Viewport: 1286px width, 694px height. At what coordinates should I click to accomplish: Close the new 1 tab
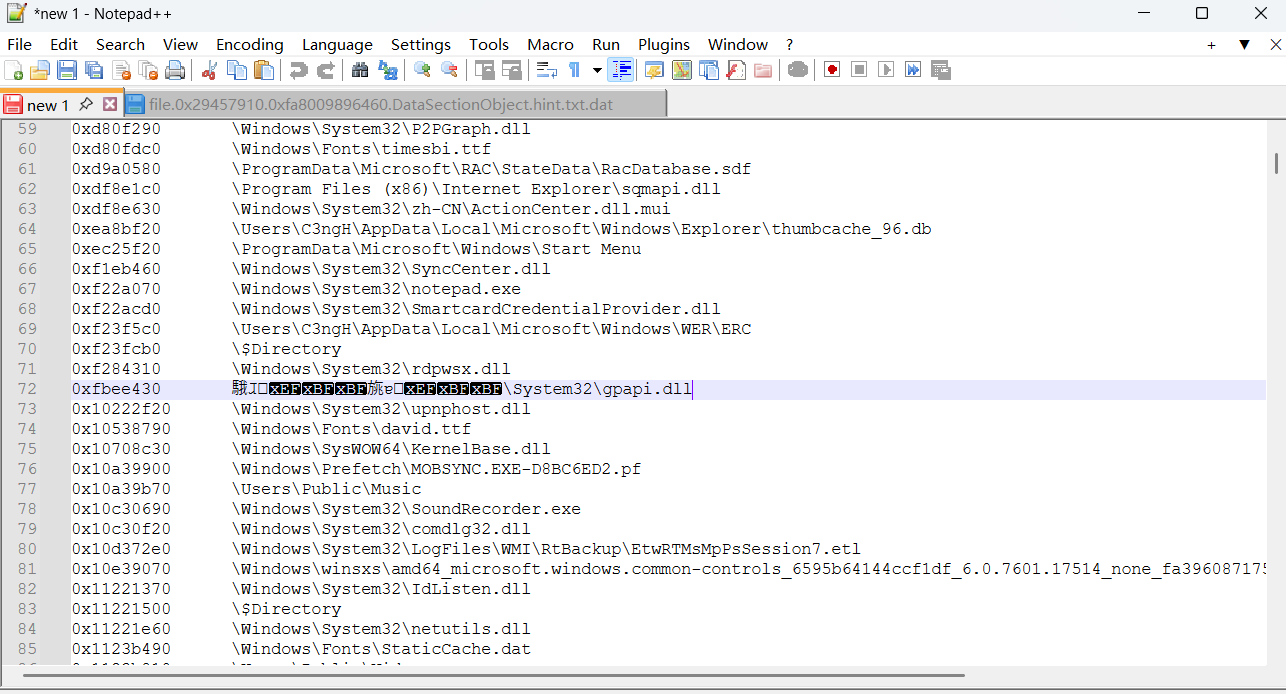click(110, 104)
